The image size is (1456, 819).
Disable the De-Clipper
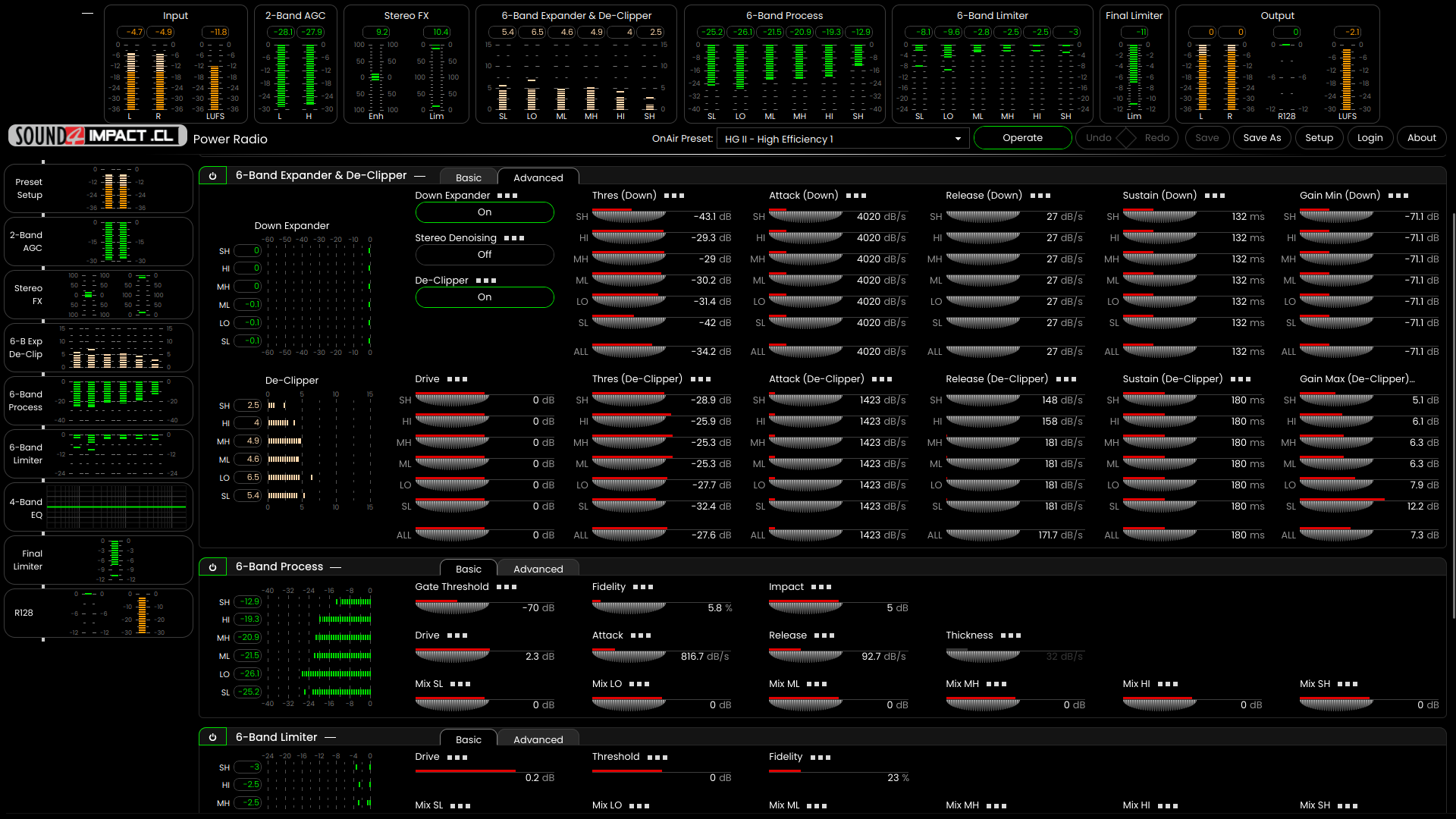click(x=485, y=297)
